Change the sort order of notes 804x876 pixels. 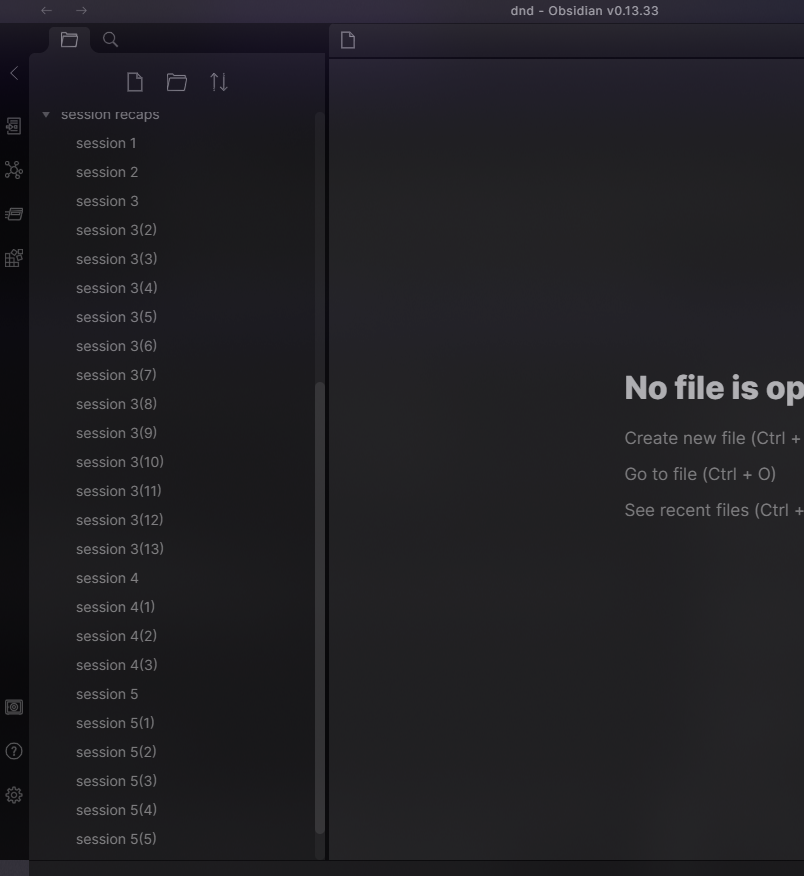click(x=219, y=82)
